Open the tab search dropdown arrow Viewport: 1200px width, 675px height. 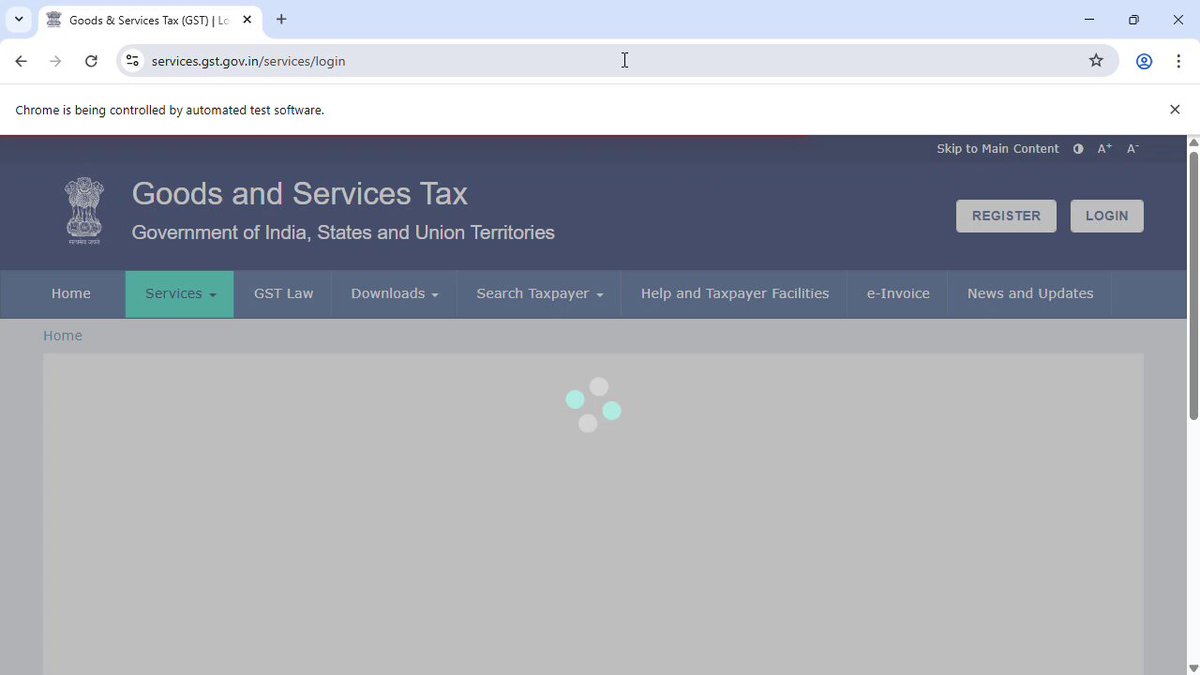(19, 19)
